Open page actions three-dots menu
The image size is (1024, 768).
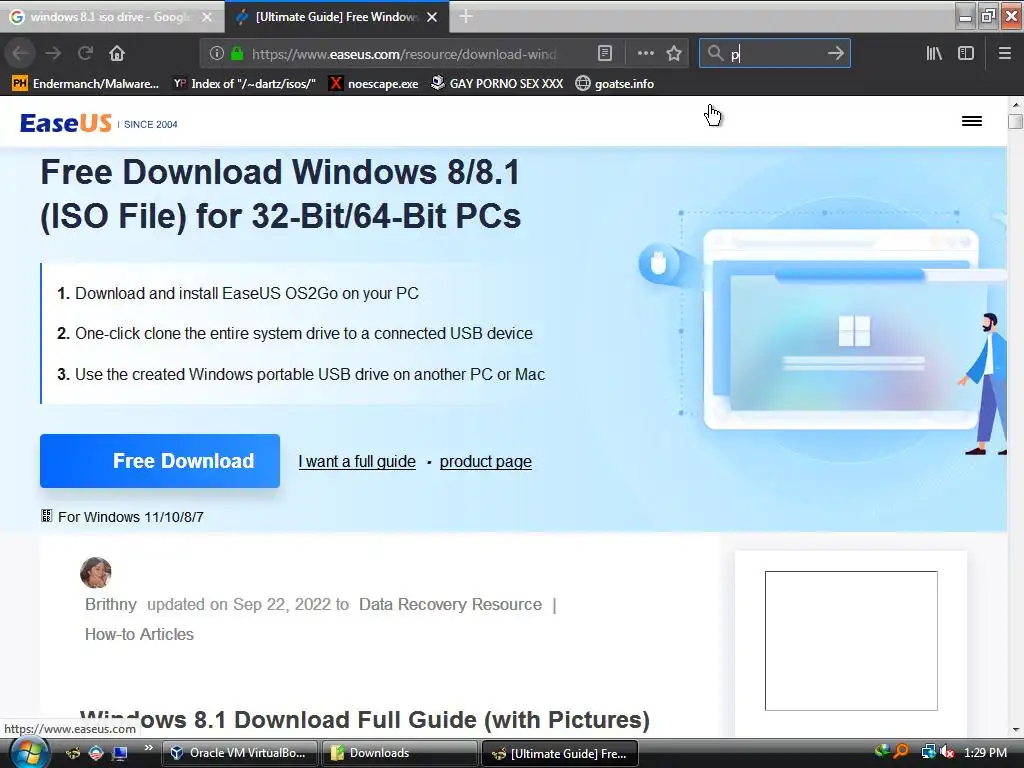(x=645, y=54)
